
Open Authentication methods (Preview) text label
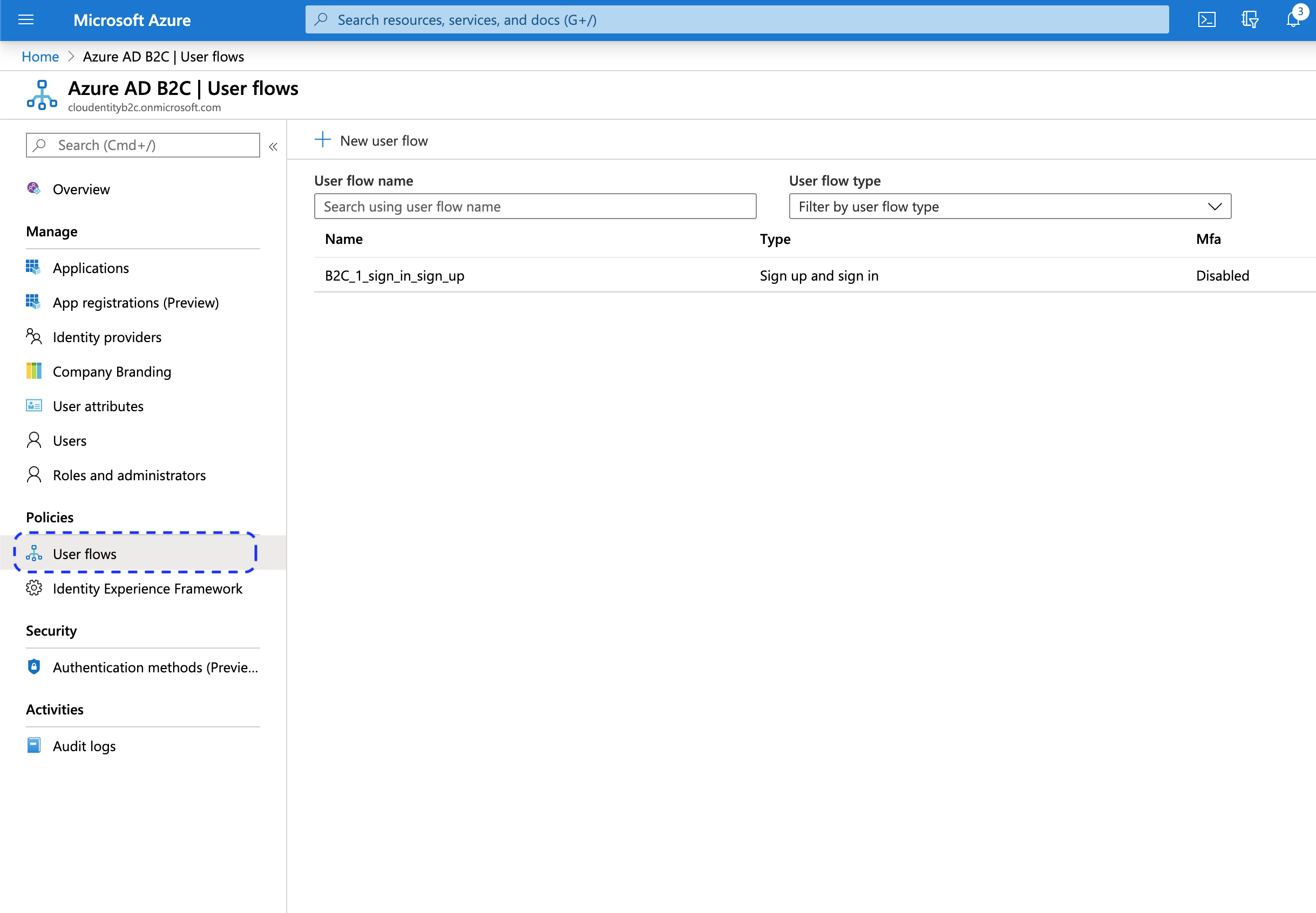(x=155, y=667)
